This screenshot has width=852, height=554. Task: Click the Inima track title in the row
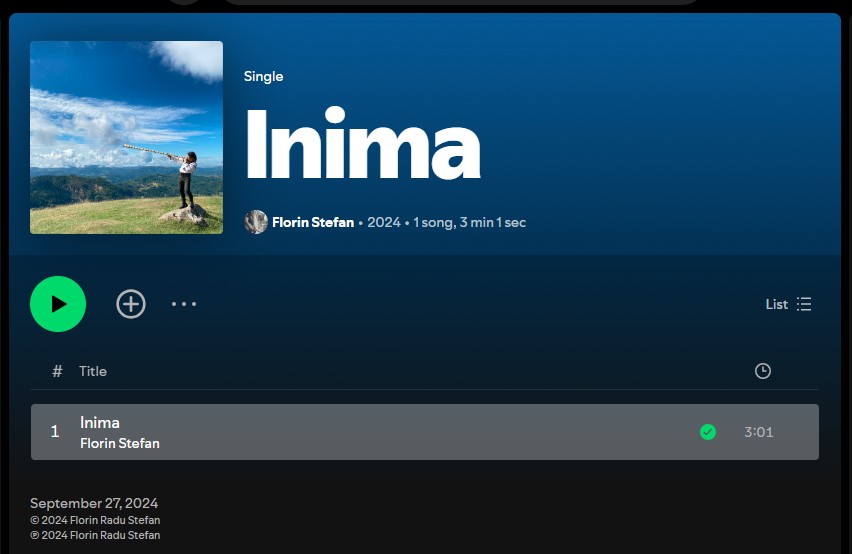click(x=100, y=422)
